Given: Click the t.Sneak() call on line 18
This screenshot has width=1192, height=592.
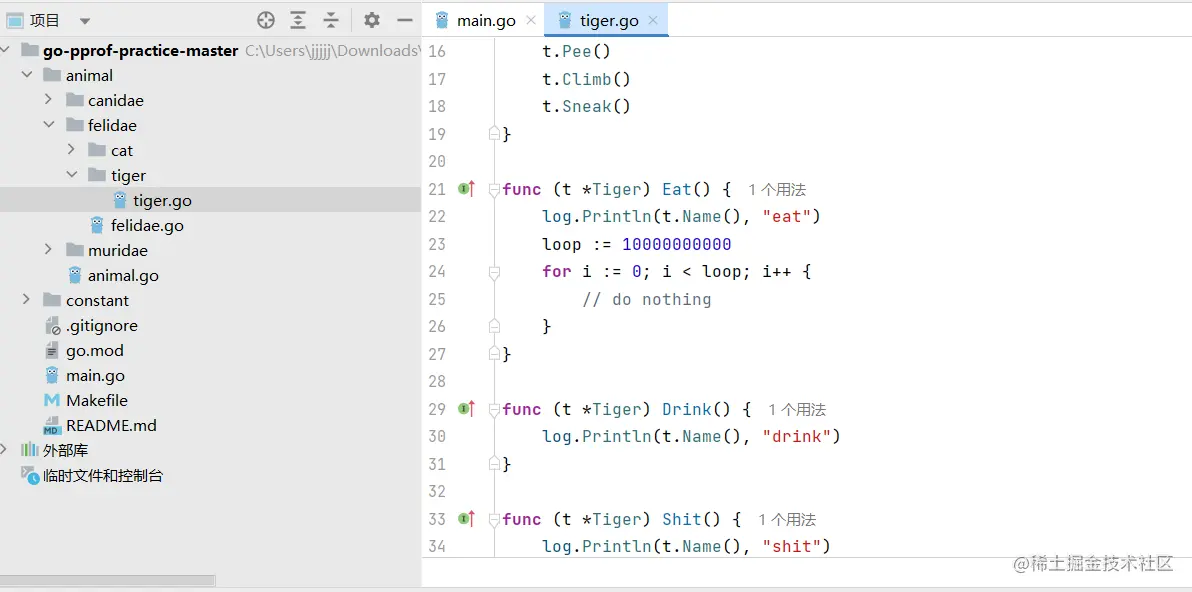Looking at the screenshot, I should pyautogui.click(x=586, y=106).
